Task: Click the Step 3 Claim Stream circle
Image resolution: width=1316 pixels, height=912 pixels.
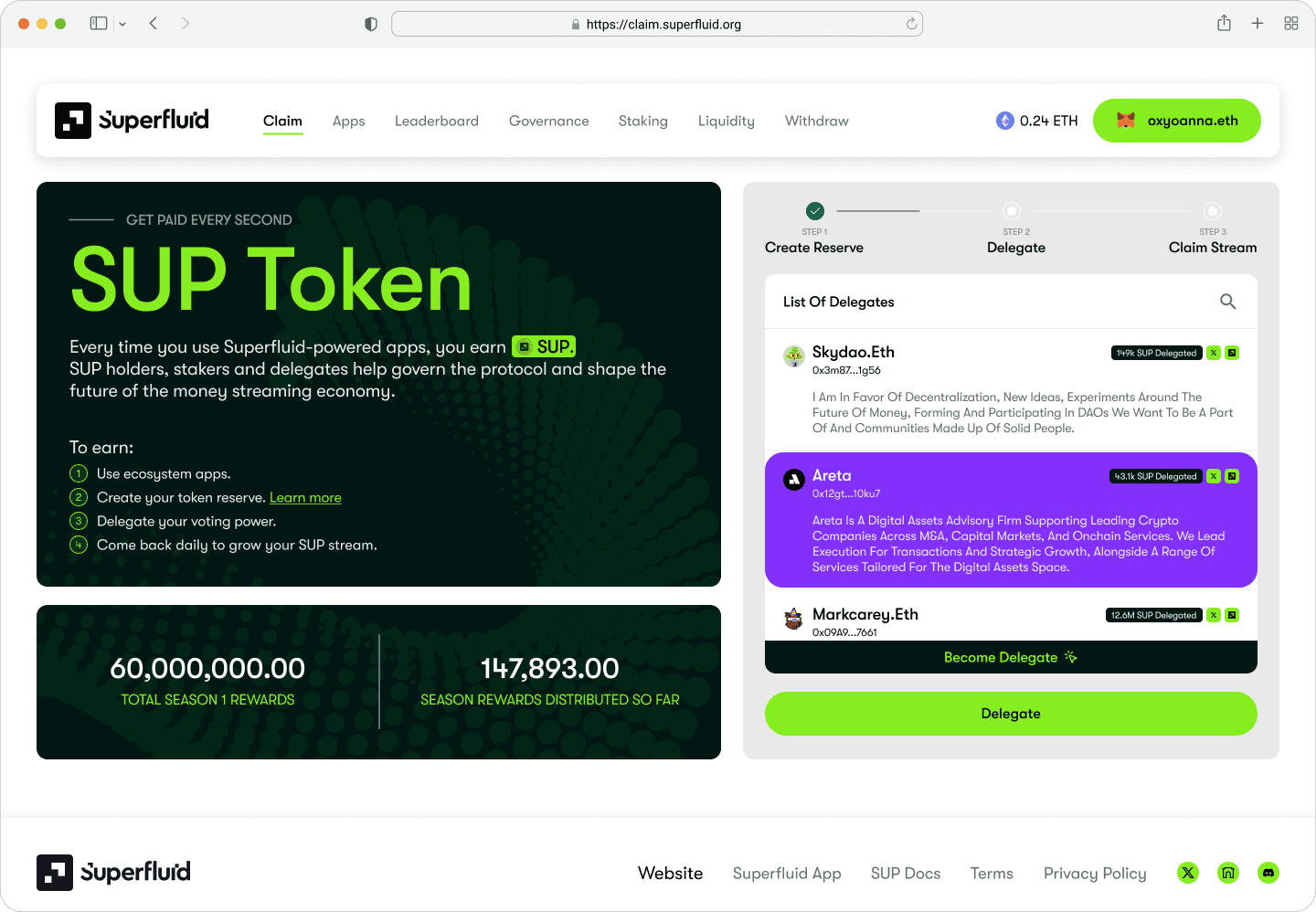Action: 1213,210
